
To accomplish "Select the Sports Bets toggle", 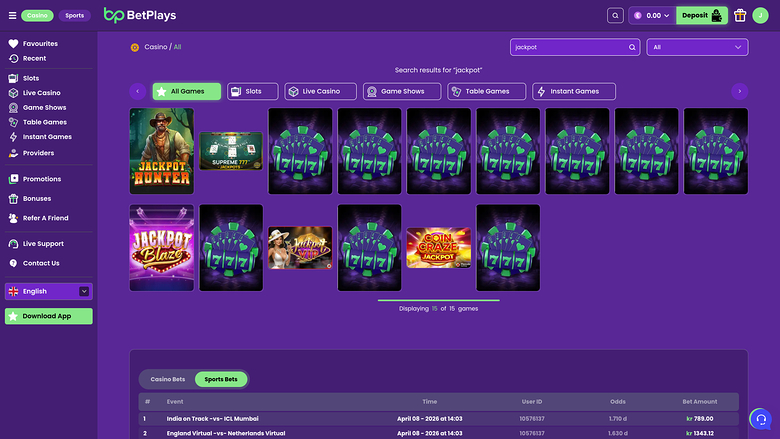I will tap(221, 379).
